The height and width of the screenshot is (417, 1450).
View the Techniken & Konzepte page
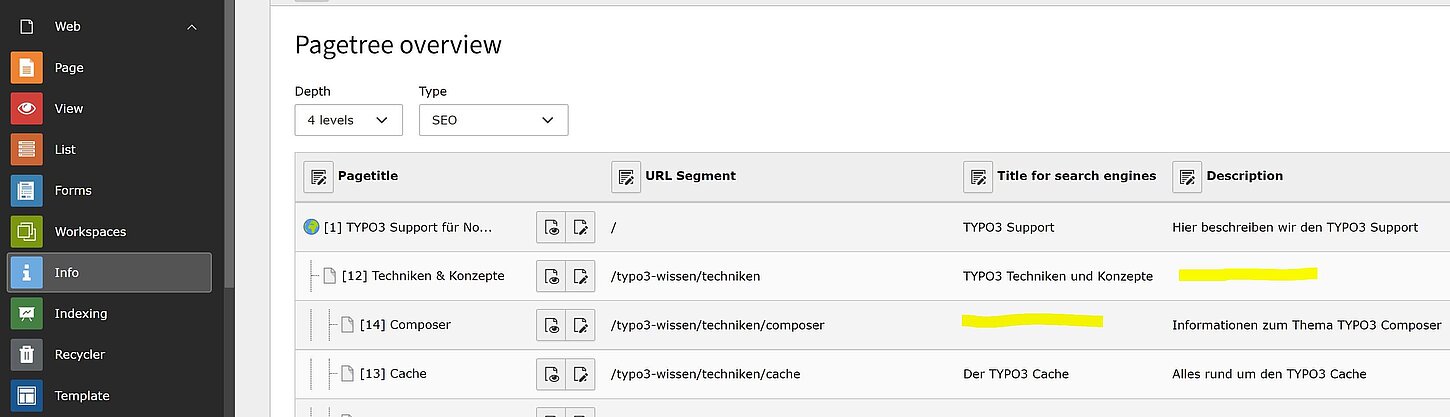click(x=551, y=276)
